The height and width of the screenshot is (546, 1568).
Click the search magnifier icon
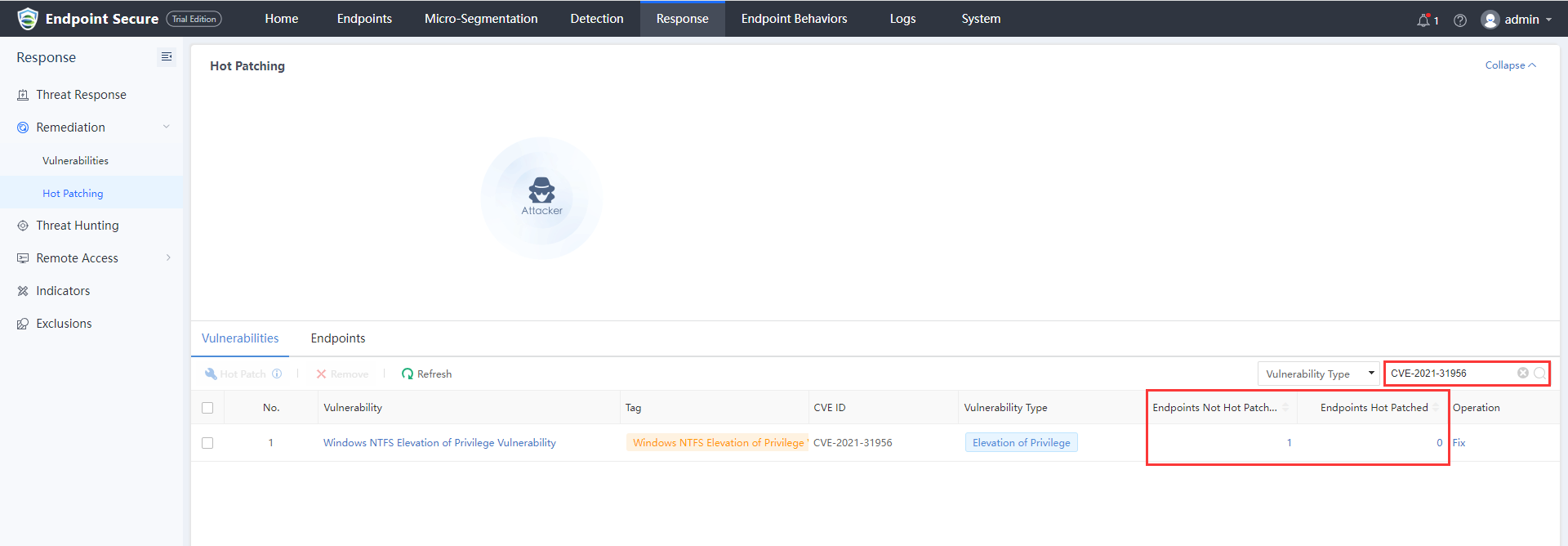click(x=1539, y=373)
